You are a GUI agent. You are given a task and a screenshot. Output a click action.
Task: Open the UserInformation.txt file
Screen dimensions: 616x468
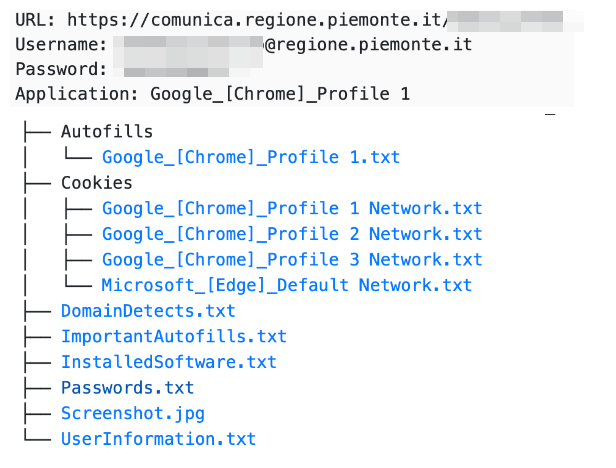(158, 439)
